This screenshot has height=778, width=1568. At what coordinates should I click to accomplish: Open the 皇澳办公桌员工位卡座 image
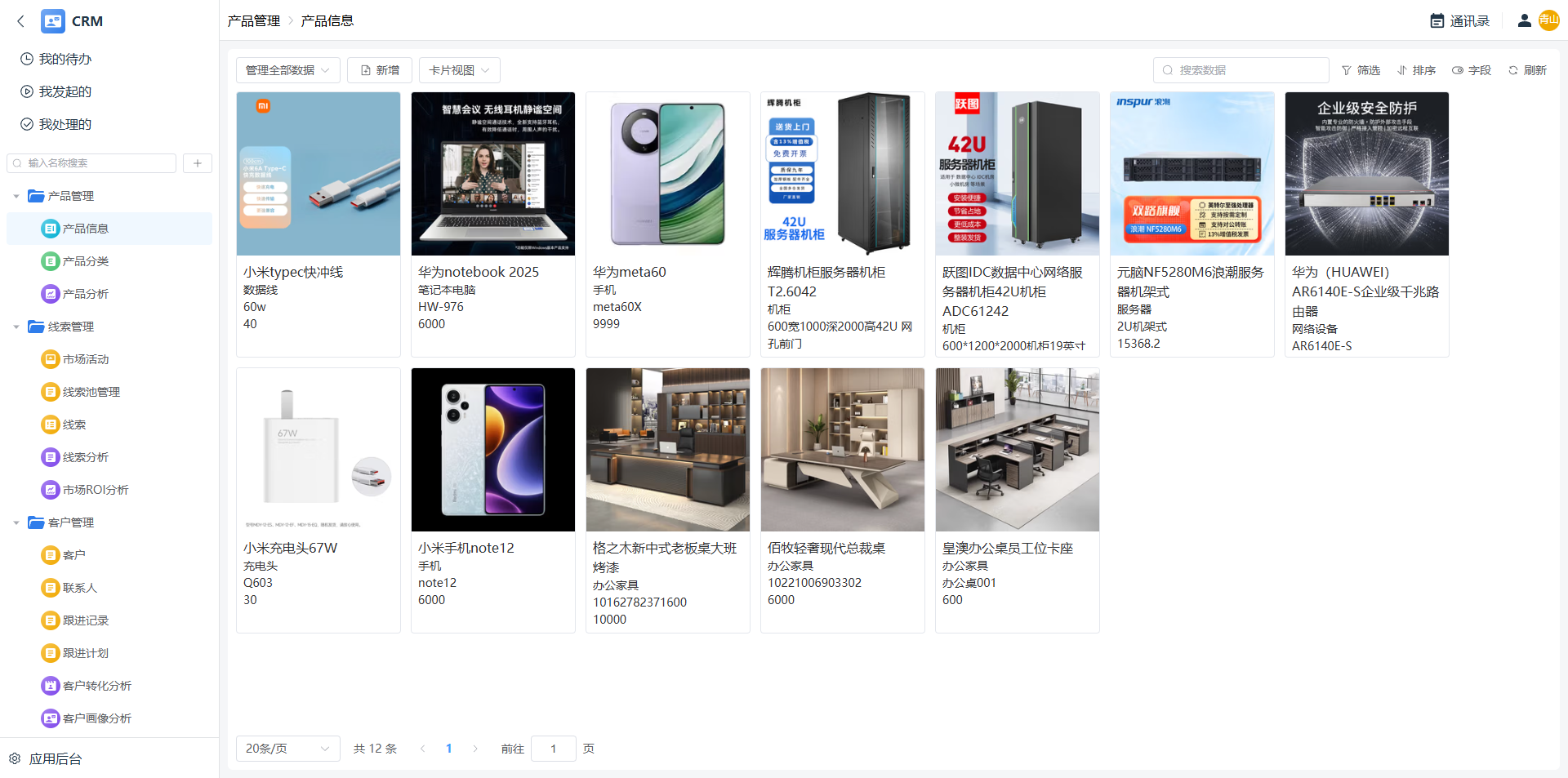pyautogui.click(x=1018, y=450)
